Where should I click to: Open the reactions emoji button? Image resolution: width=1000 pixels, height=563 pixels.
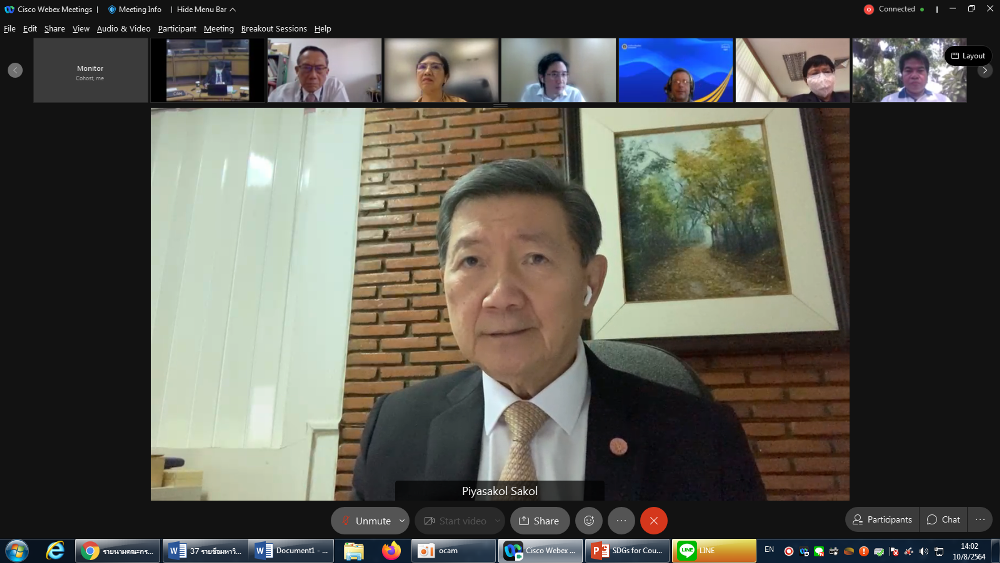[589, 520]
